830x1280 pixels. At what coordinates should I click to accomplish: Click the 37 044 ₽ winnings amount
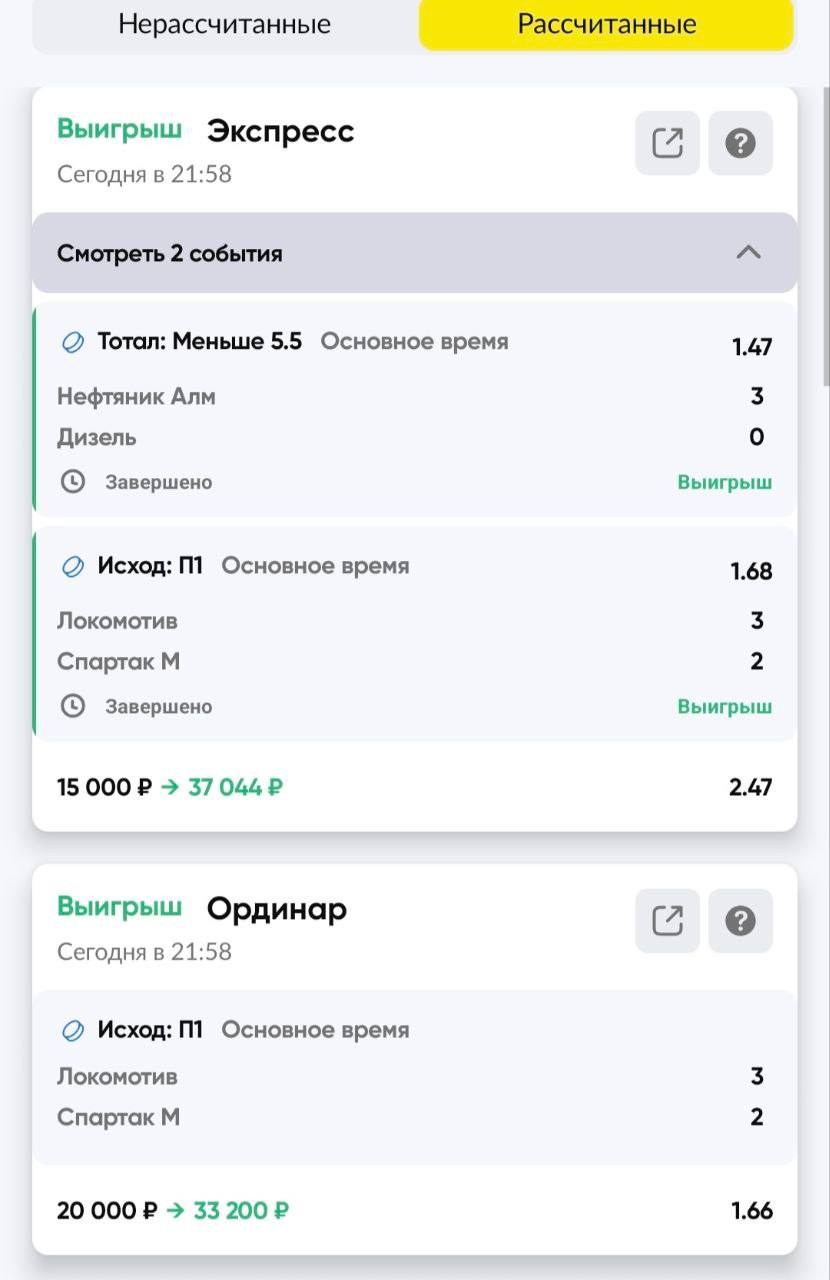[235, 787]
